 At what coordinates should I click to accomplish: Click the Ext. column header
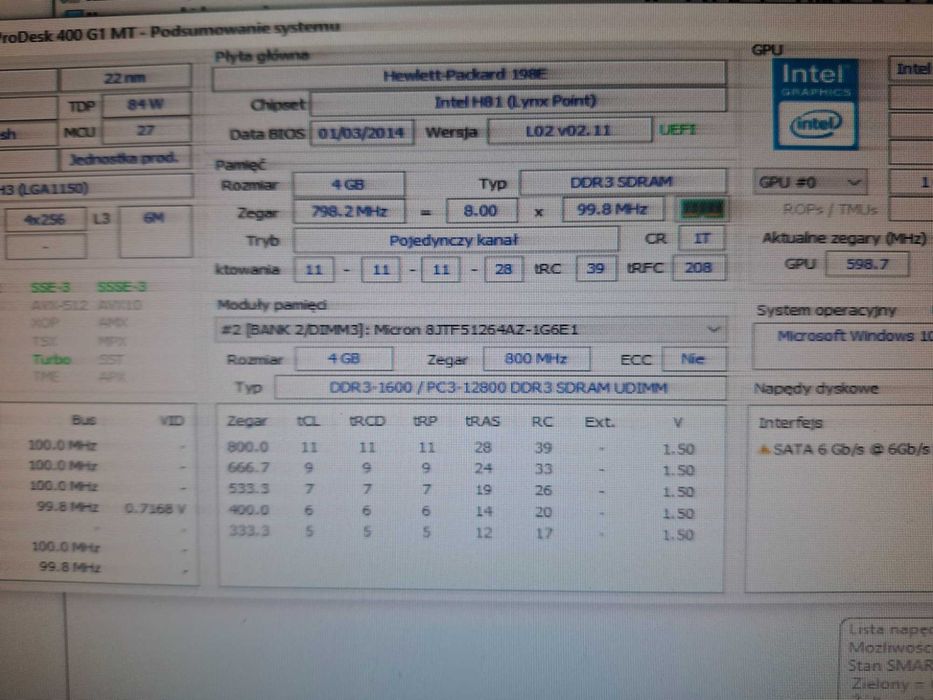point(599,422)
